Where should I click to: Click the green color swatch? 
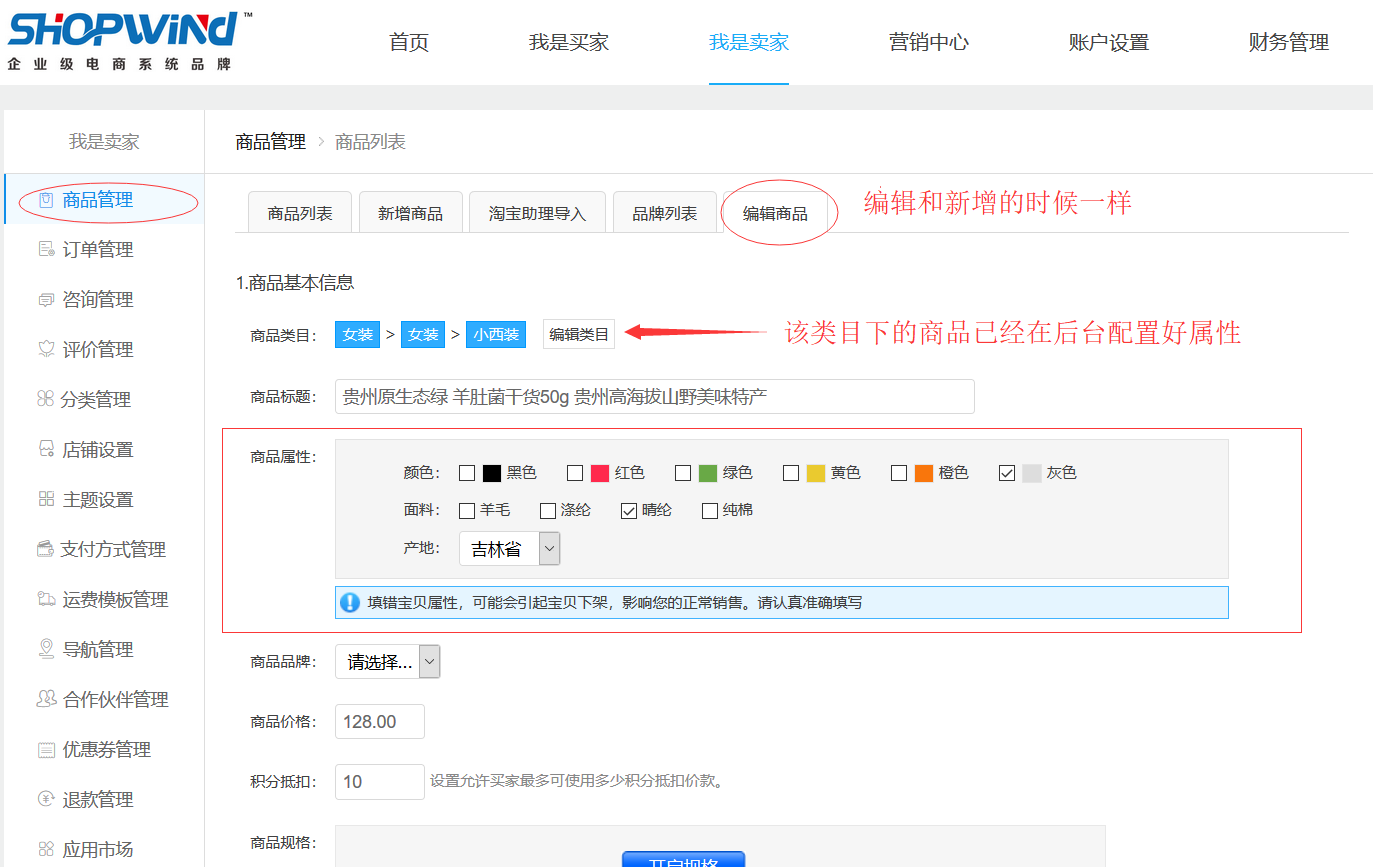click(x=708, y=473)
